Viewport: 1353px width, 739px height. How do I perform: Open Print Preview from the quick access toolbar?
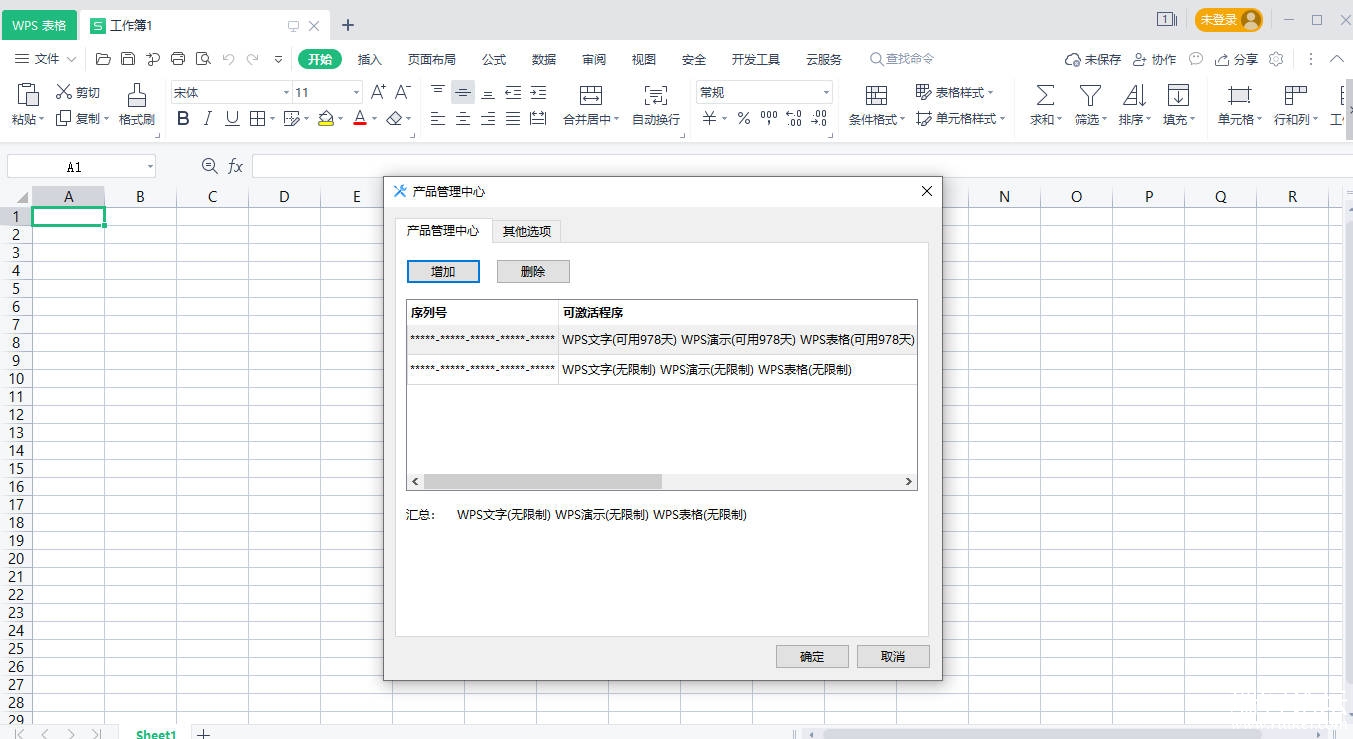coord(203,59)
